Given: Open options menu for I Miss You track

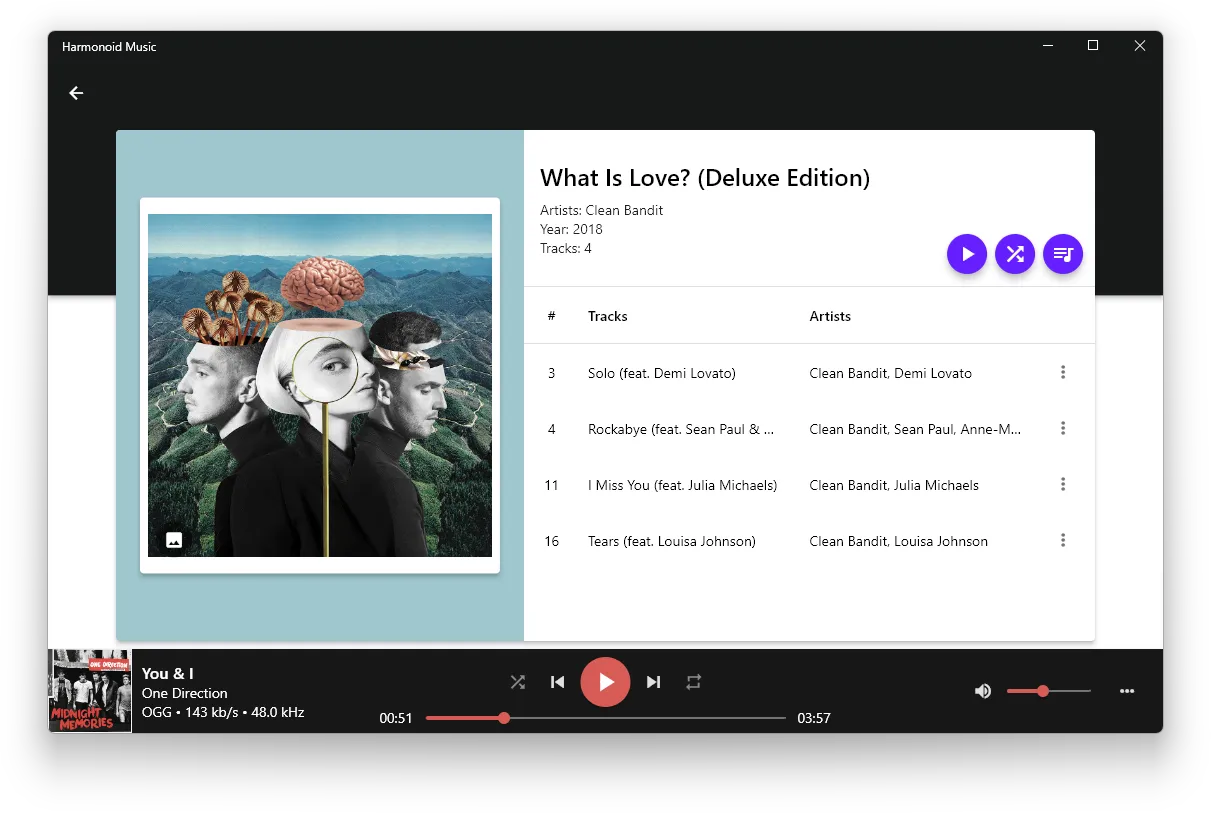Looking at the screenshot, I should tap(1063, 484).
